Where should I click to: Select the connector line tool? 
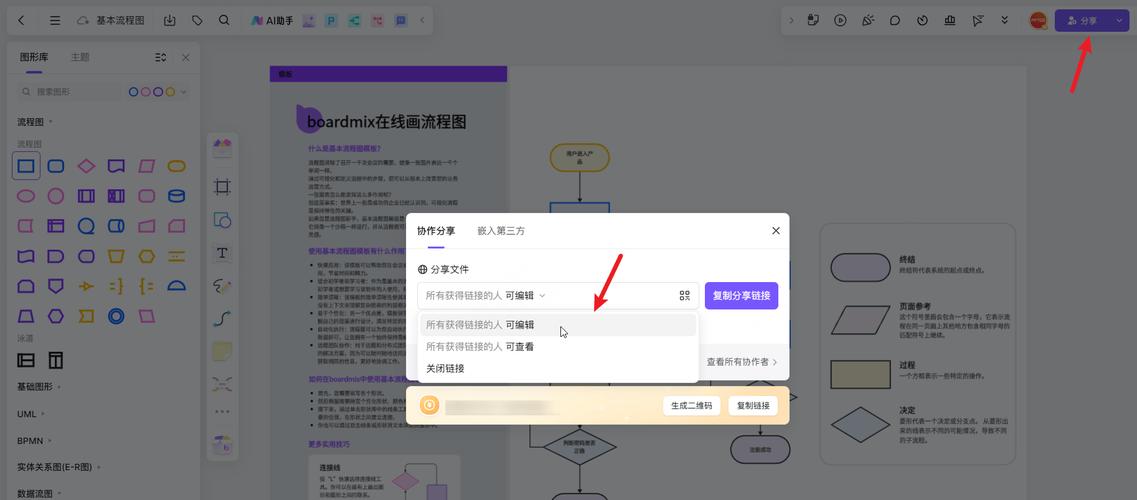223,318
